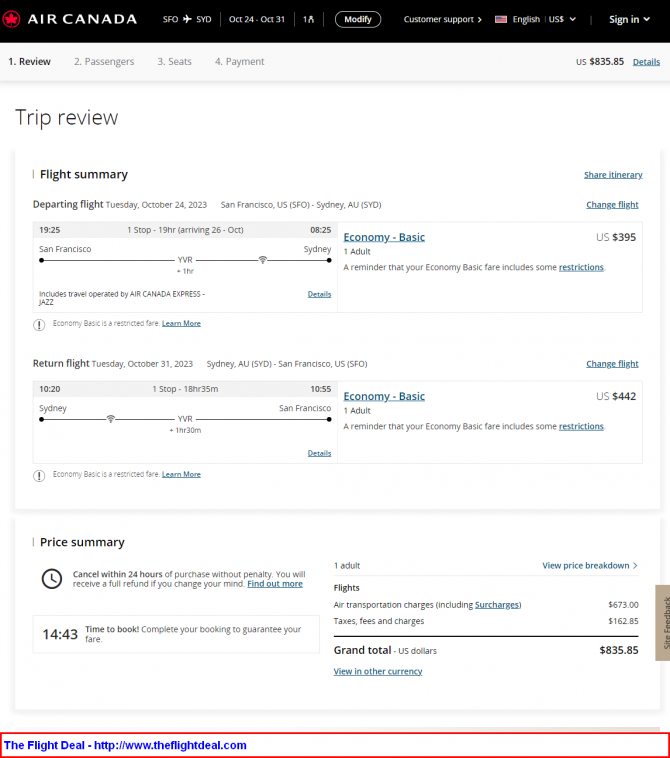
Task: Open Economy - Basic link for US $442 fare
Action: pos(384,396)
